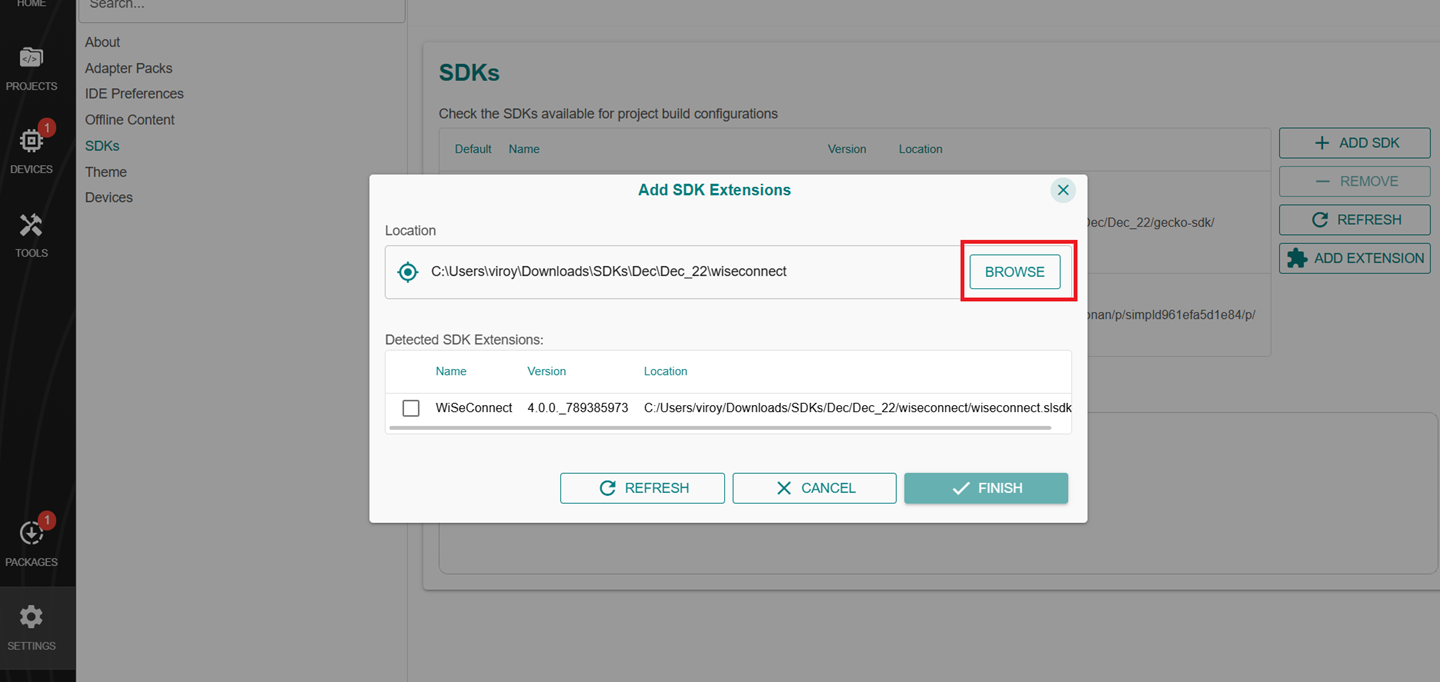Click Browse to choose SDK location
Viewport: 1440px width, 682px height.
click(1014, 272)
